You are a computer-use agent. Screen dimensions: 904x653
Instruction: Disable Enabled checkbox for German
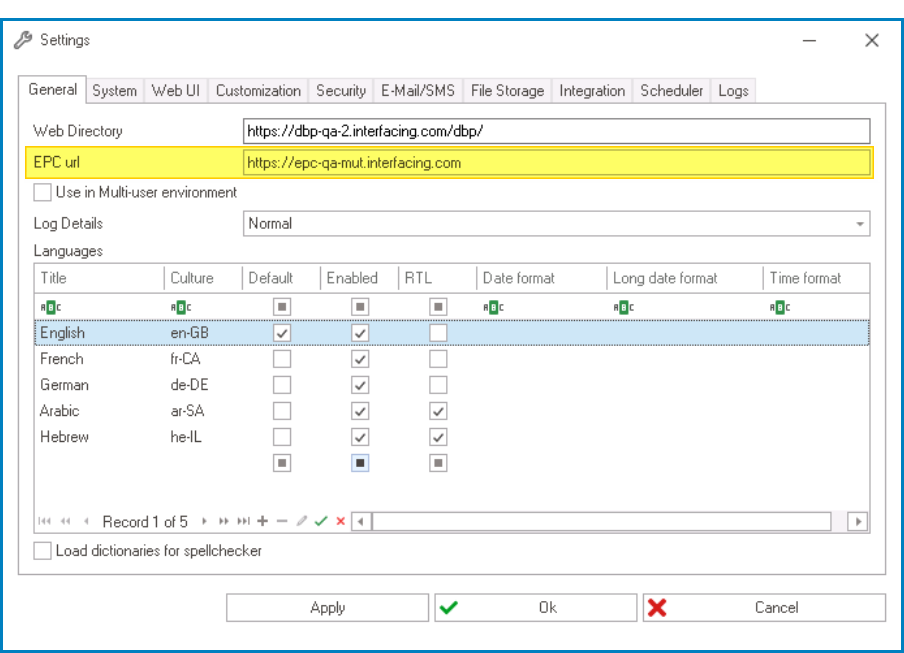360,384
